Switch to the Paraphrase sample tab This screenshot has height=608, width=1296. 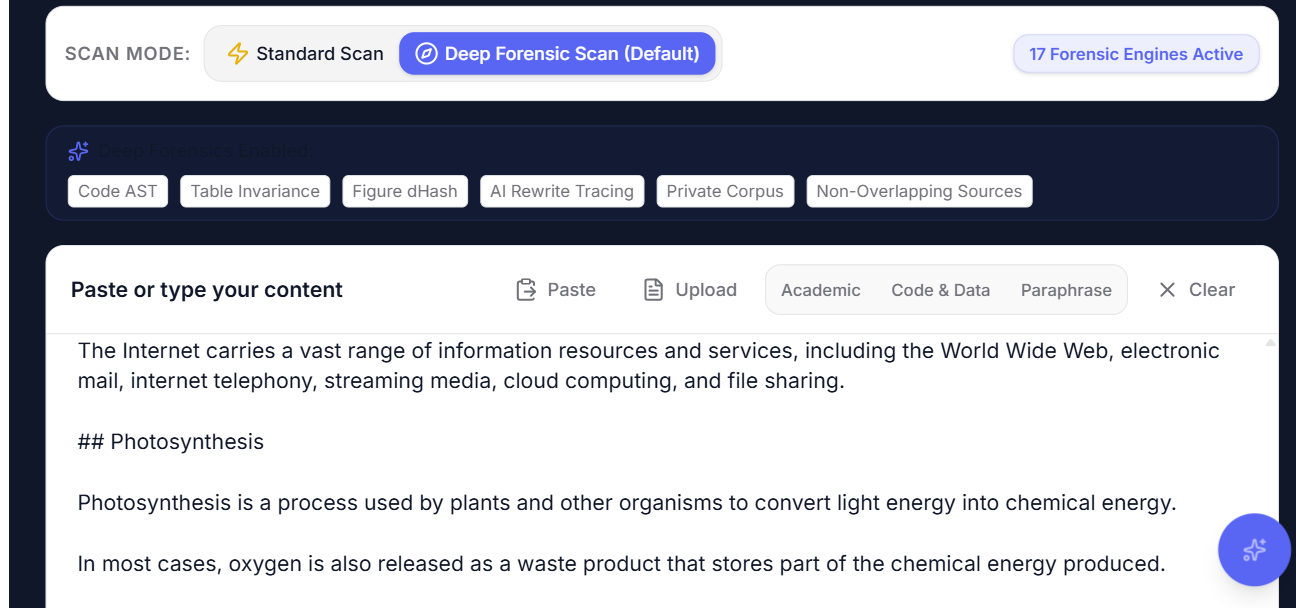click(1066, 290)
